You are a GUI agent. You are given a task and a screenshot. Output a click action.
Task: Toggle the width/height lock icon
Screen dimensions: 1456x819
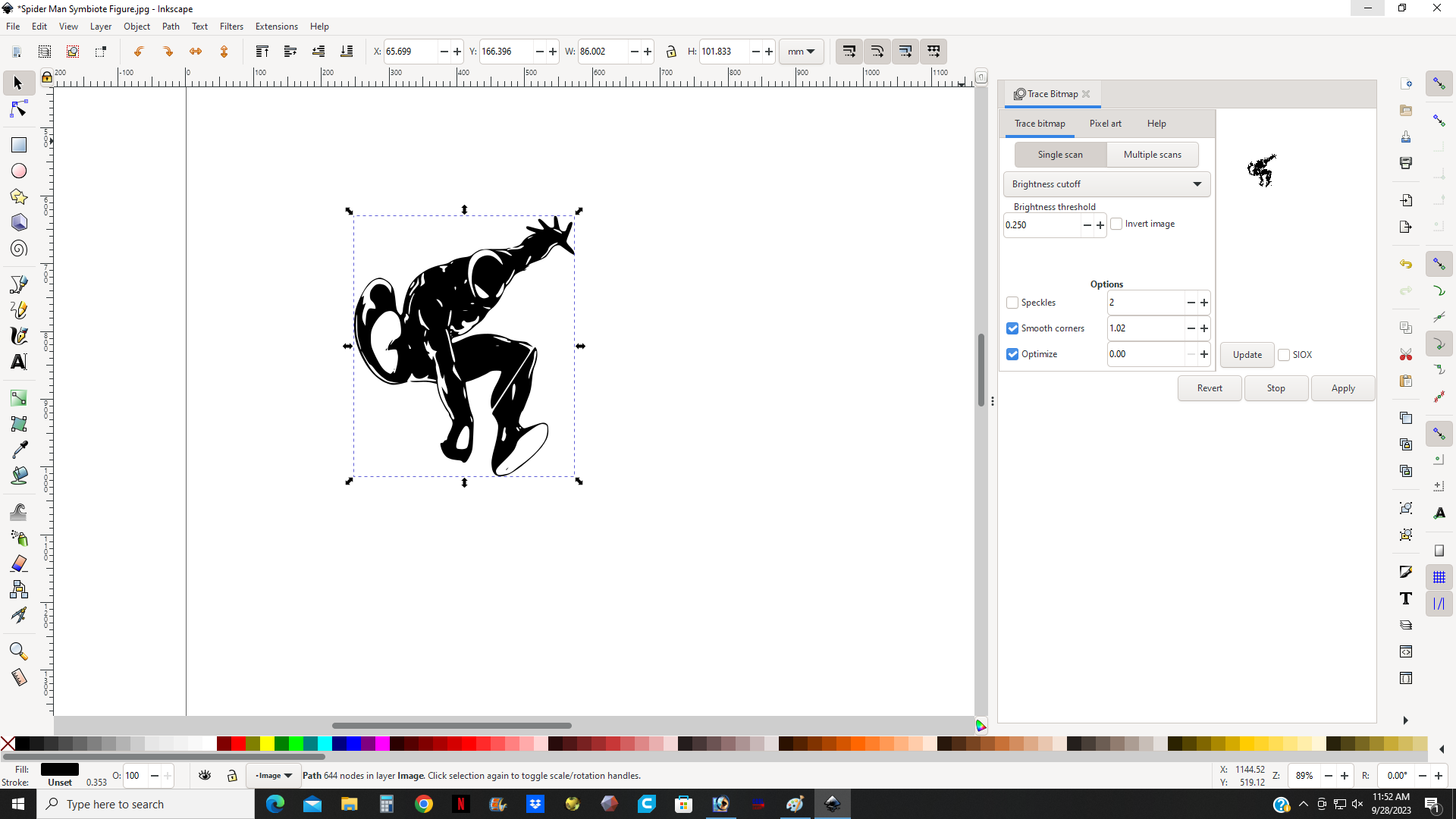671,52
